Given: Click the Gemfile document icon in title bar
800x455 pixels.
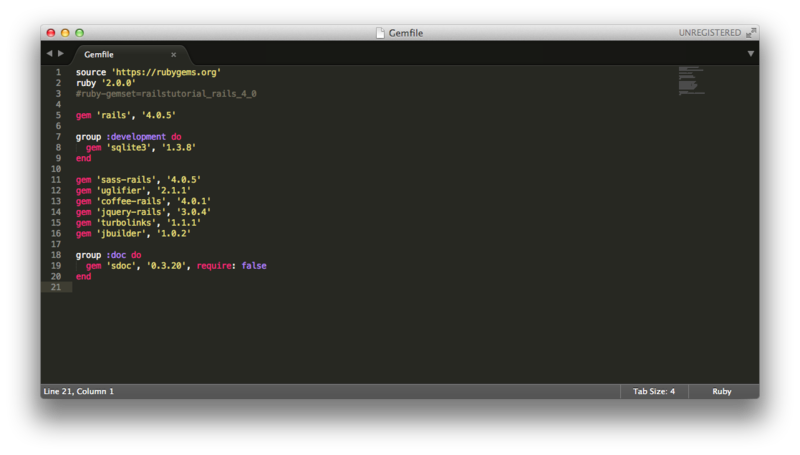Looking at the screenshot, I should point(380,33).
